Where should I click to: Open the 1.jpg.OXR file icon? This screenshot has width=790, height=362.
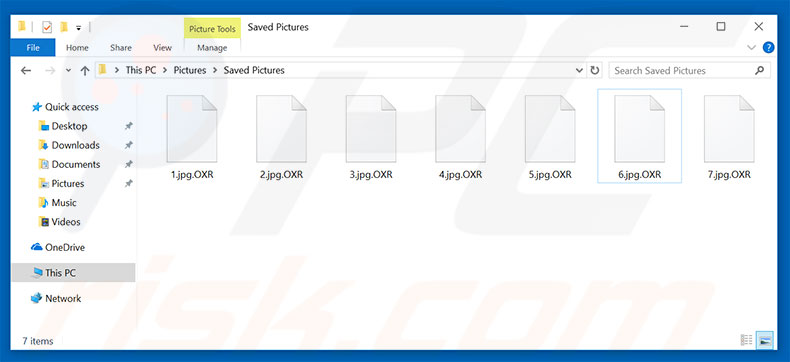(192, 129)
